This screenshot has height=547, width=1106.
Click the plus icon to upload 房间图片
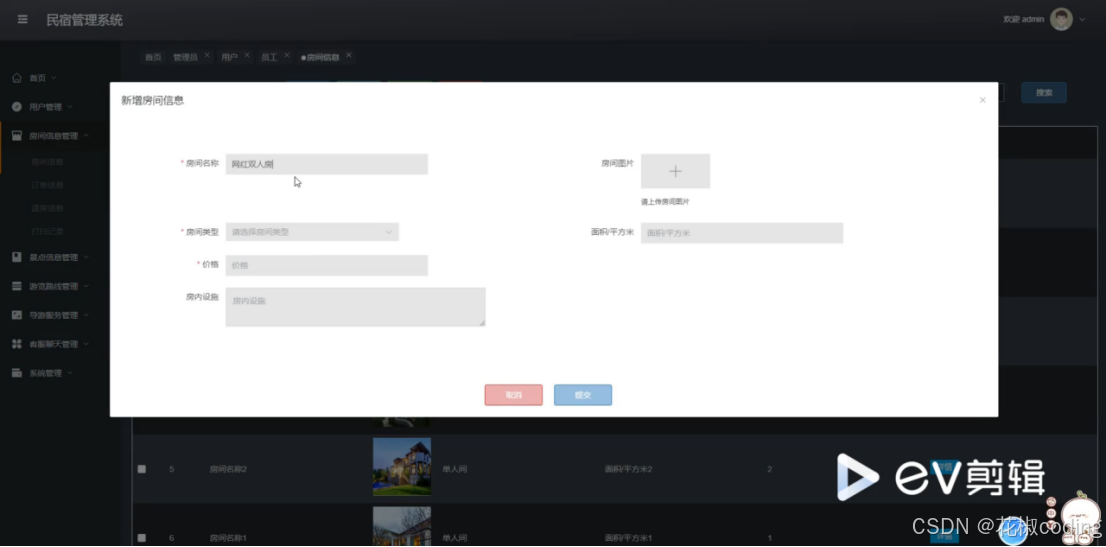(675, 171)
